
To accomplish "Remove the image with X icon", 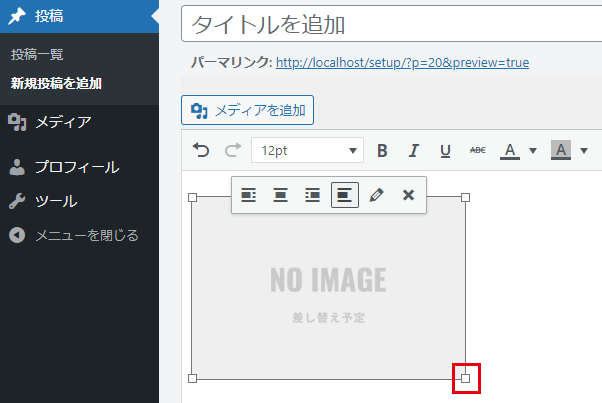I will click(x=408, y=195).
